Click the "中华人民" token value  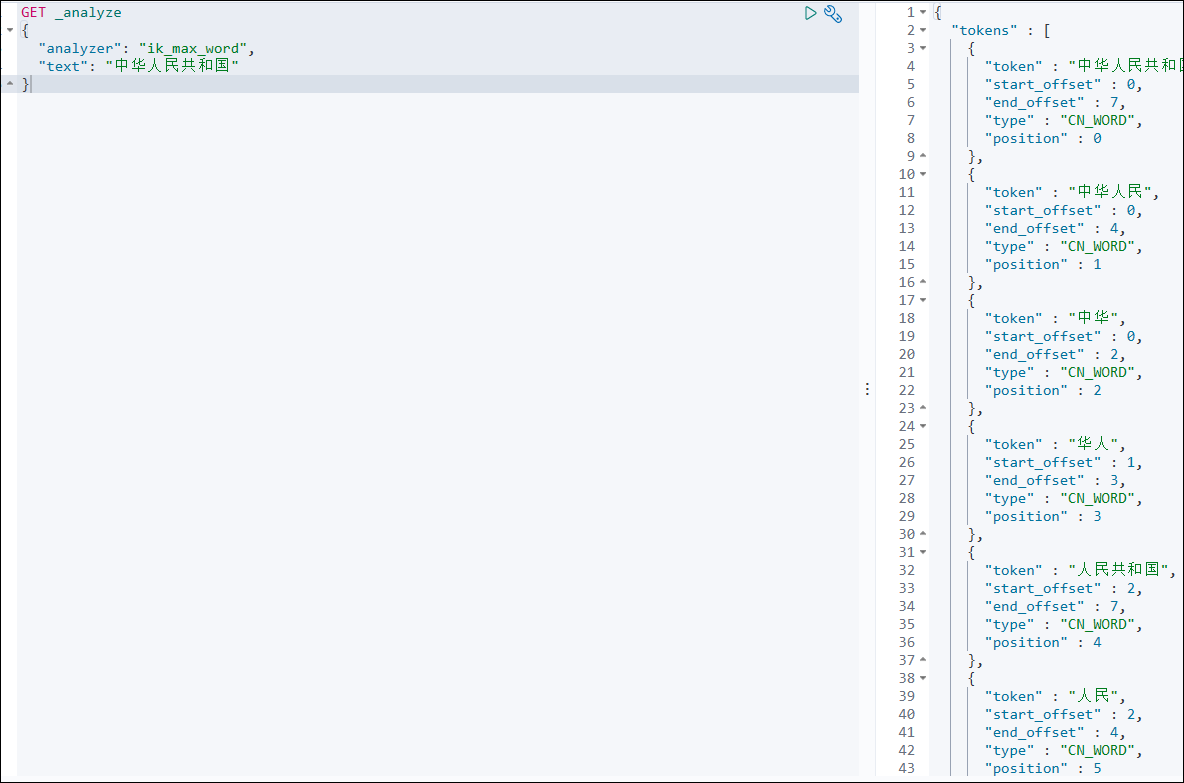click(1110, 192)
